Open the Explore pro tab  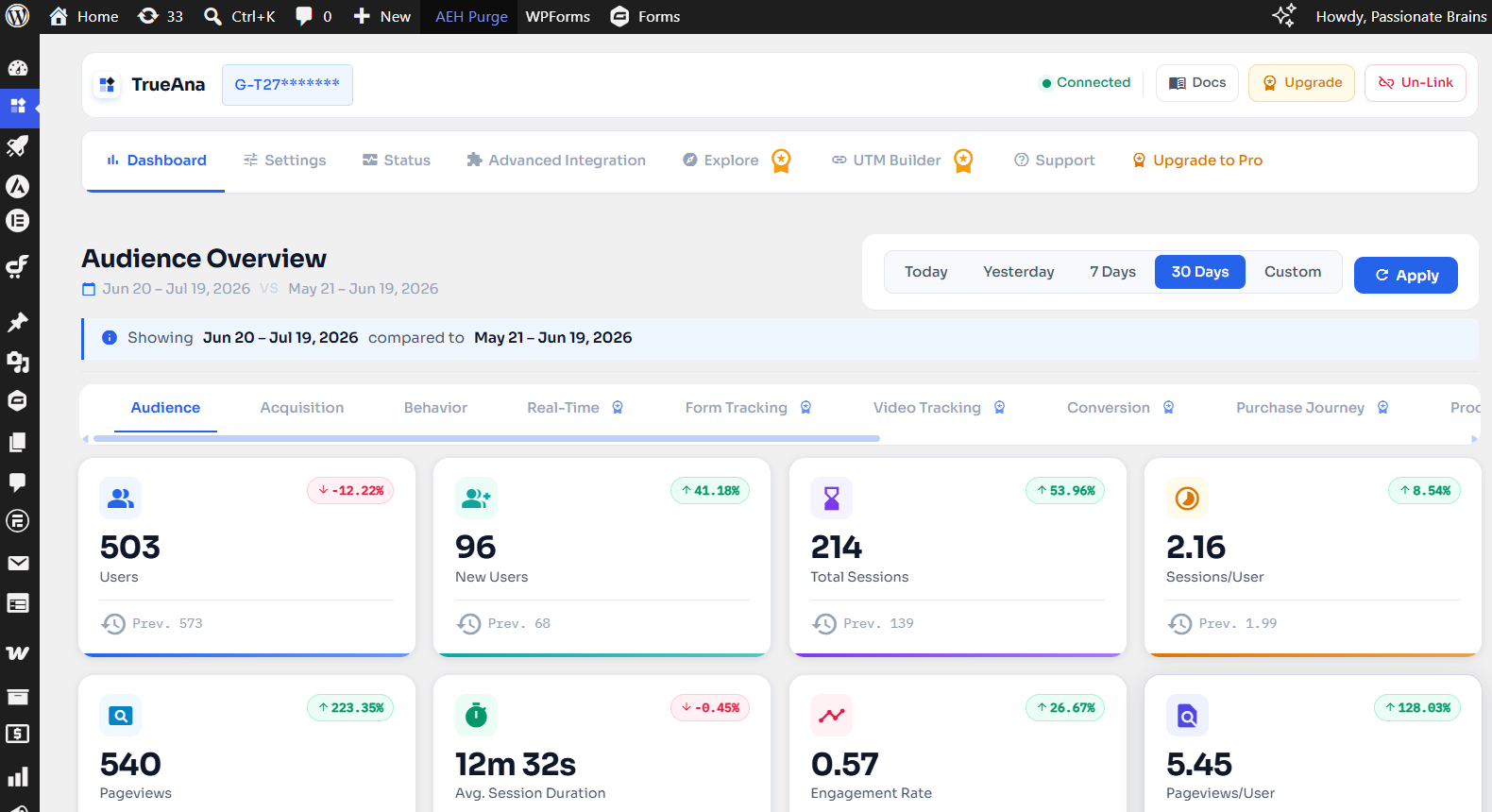click(x=737, y=161)
